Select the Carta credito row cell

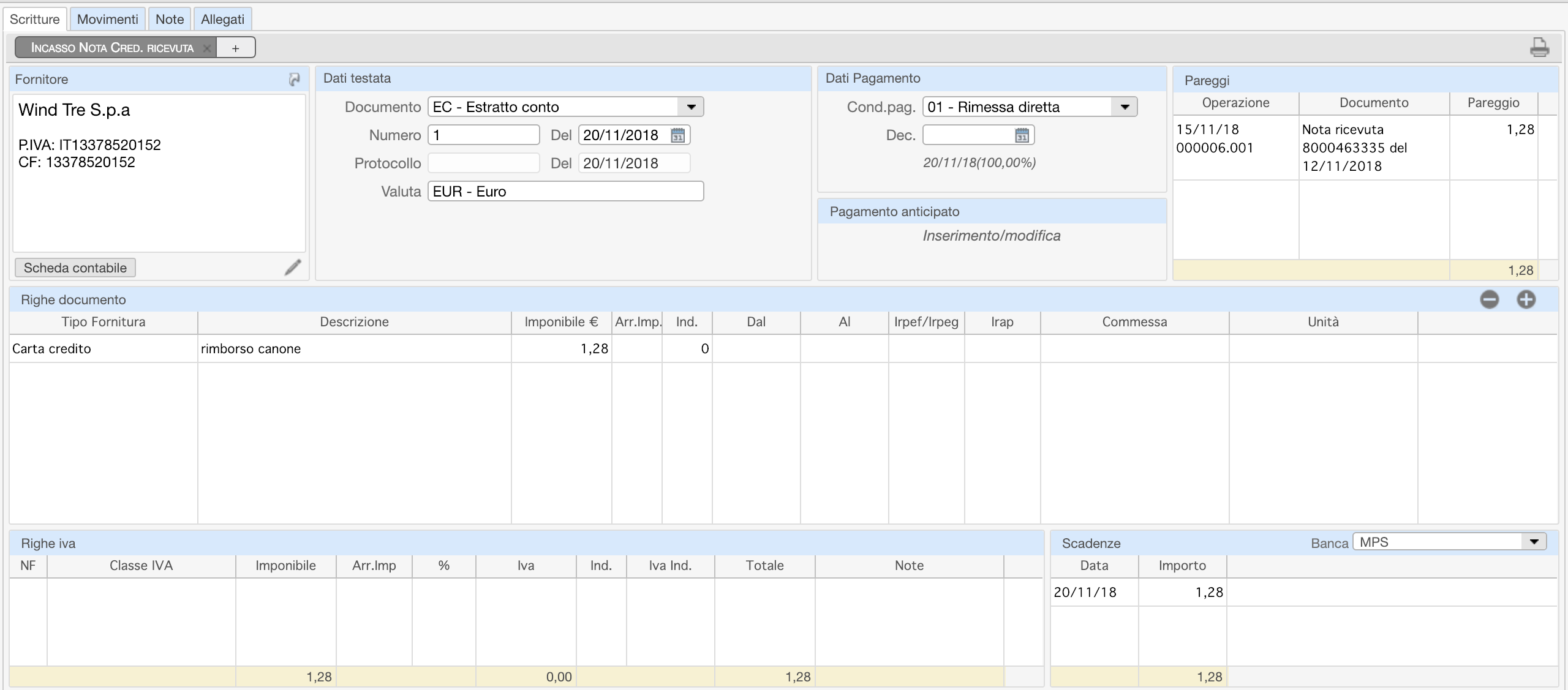click(x=104, y=349)
